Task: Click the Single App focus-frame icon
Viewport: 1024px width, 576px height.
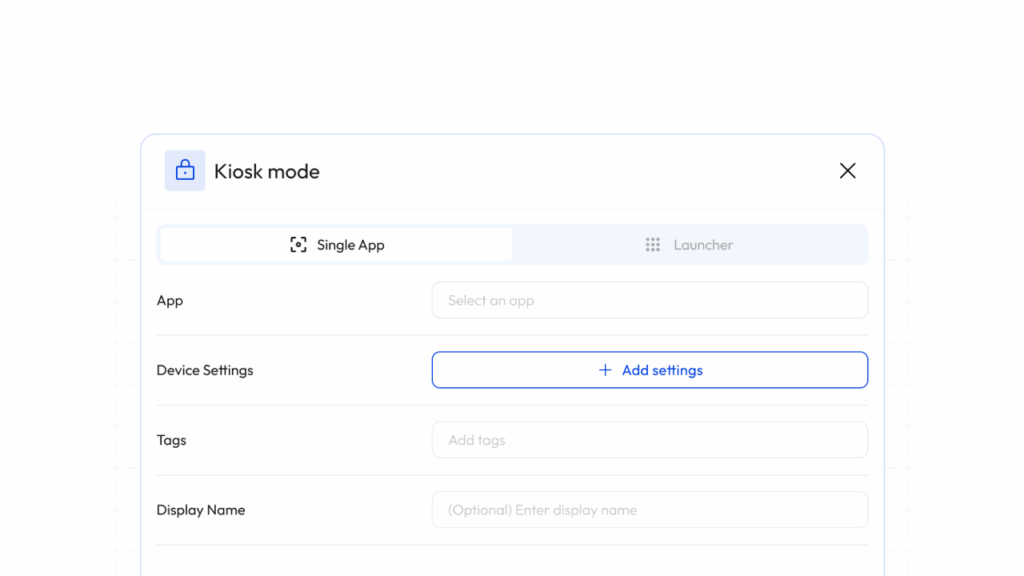Action: [298, 245]
